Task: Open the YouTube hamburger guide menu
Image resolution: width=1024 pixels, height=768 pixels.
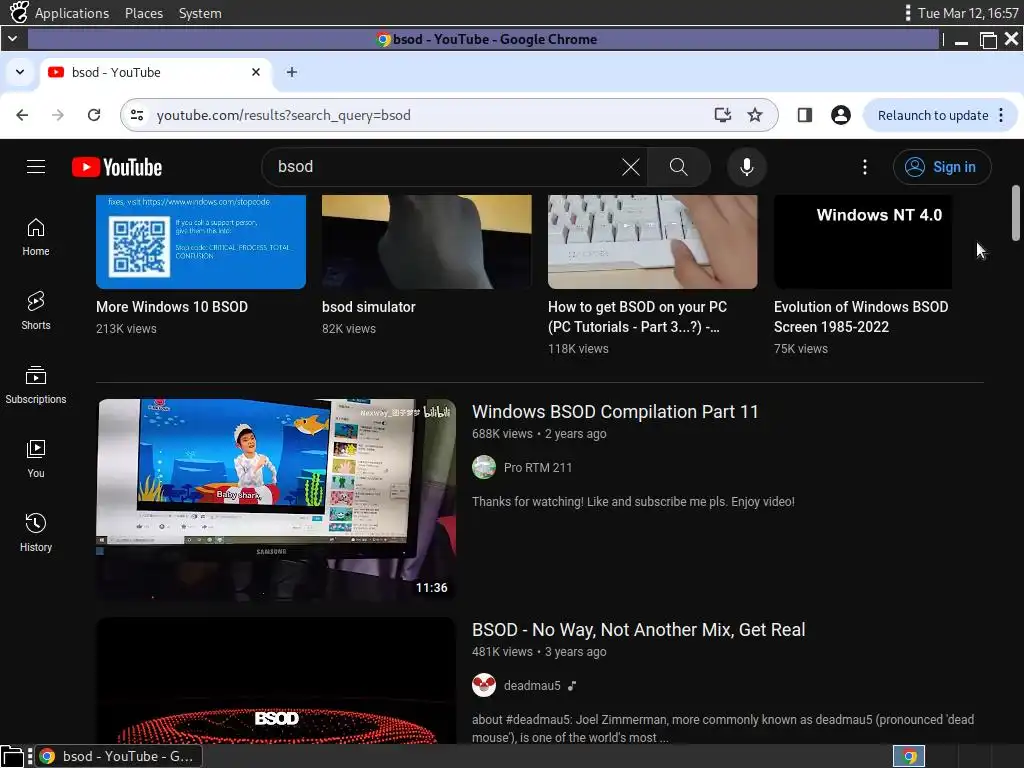Action: (x=36, y=167)
